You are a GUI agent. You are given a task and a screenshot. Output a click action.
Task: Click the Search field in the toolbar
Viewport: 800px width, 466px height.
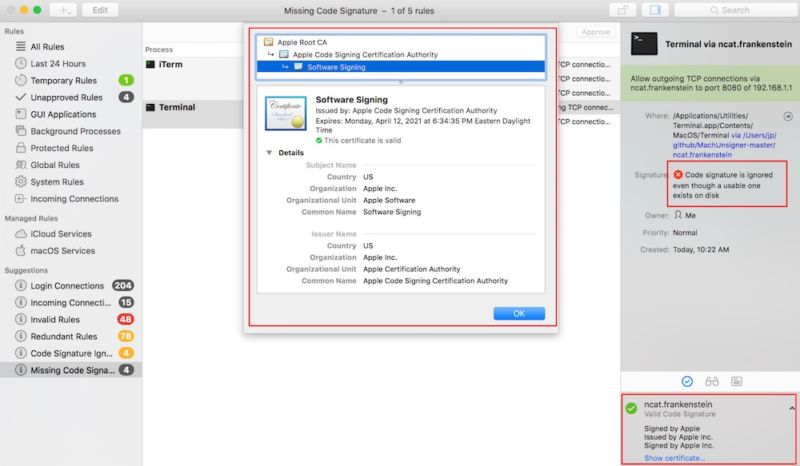point(736,10)
